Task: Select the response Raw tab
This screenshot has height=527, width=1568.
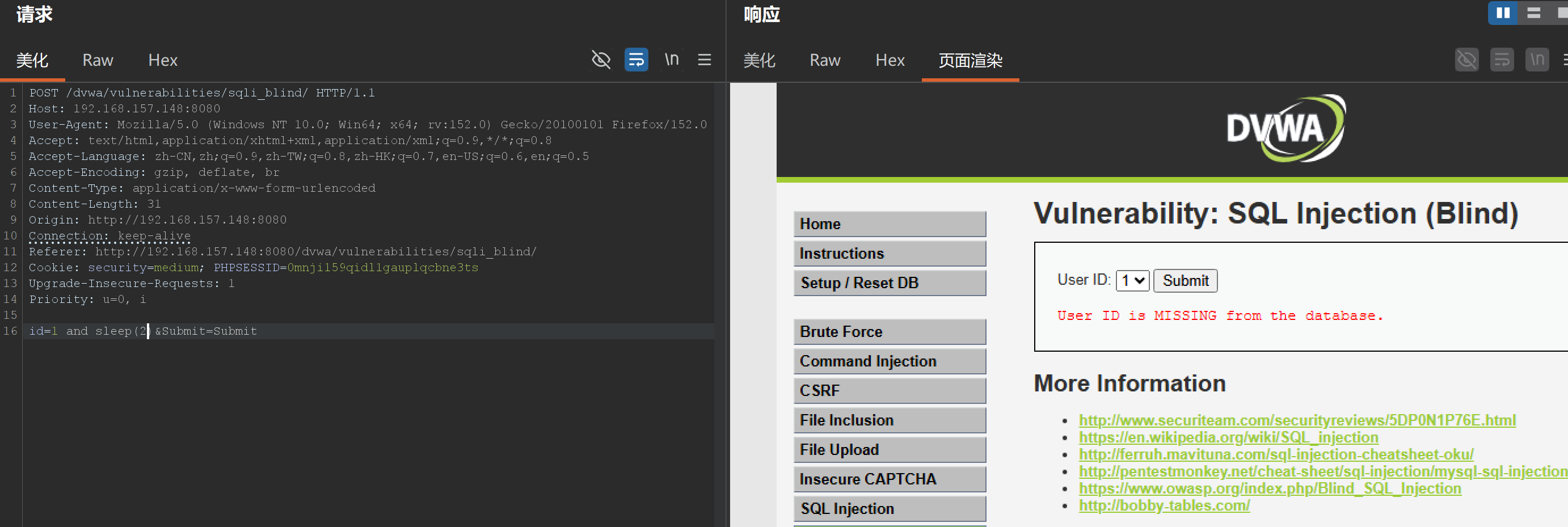Action: tap(825, 60)
